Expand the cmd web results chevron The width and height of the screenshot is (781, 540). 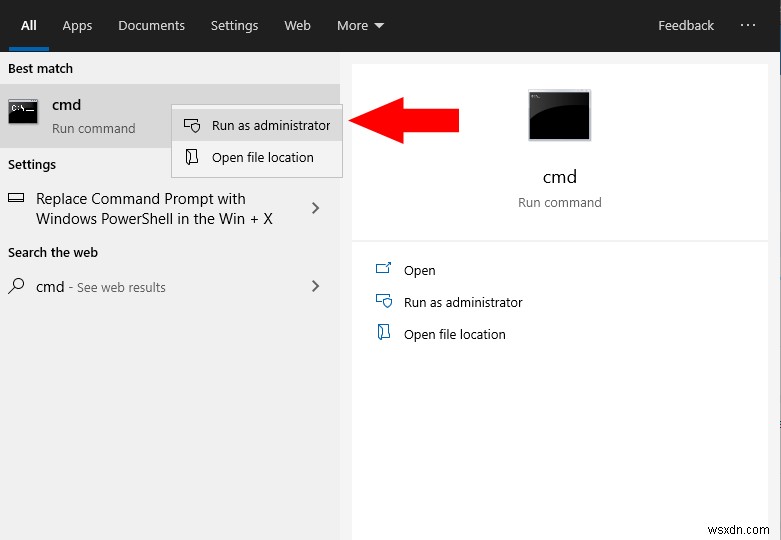coord(316,286)
